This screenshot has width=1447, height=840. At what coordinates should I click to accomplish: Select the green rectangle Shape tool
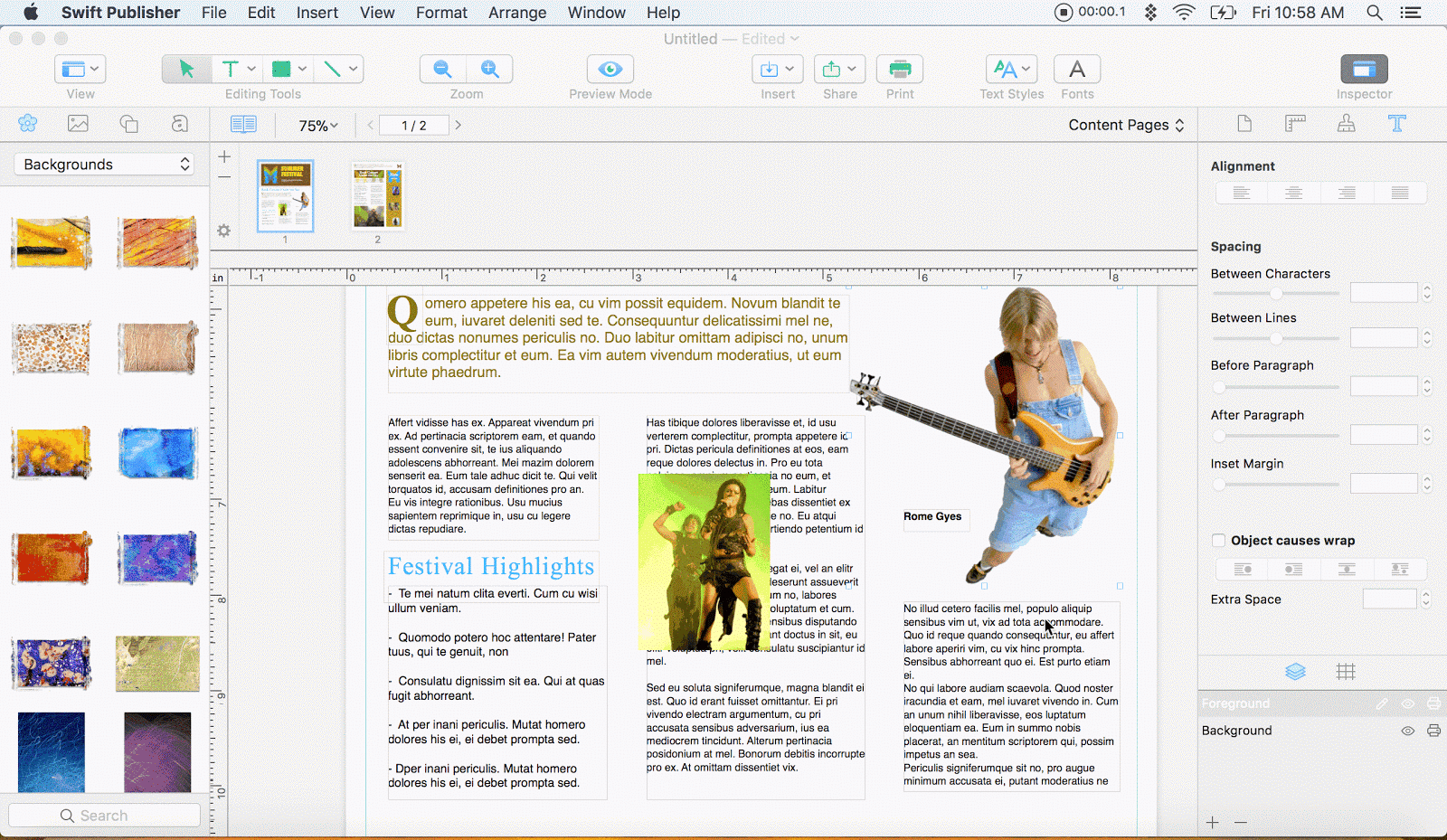click(281, 69)
